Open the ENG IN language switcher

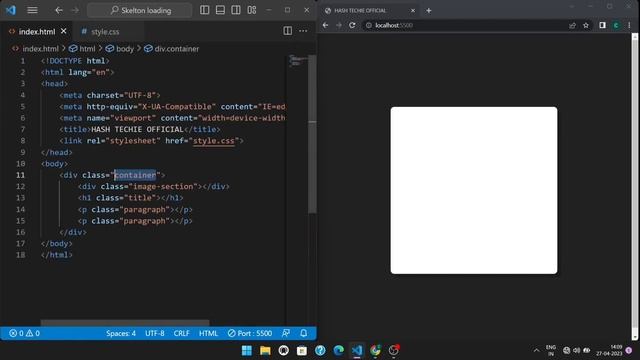tap(551, 350)
